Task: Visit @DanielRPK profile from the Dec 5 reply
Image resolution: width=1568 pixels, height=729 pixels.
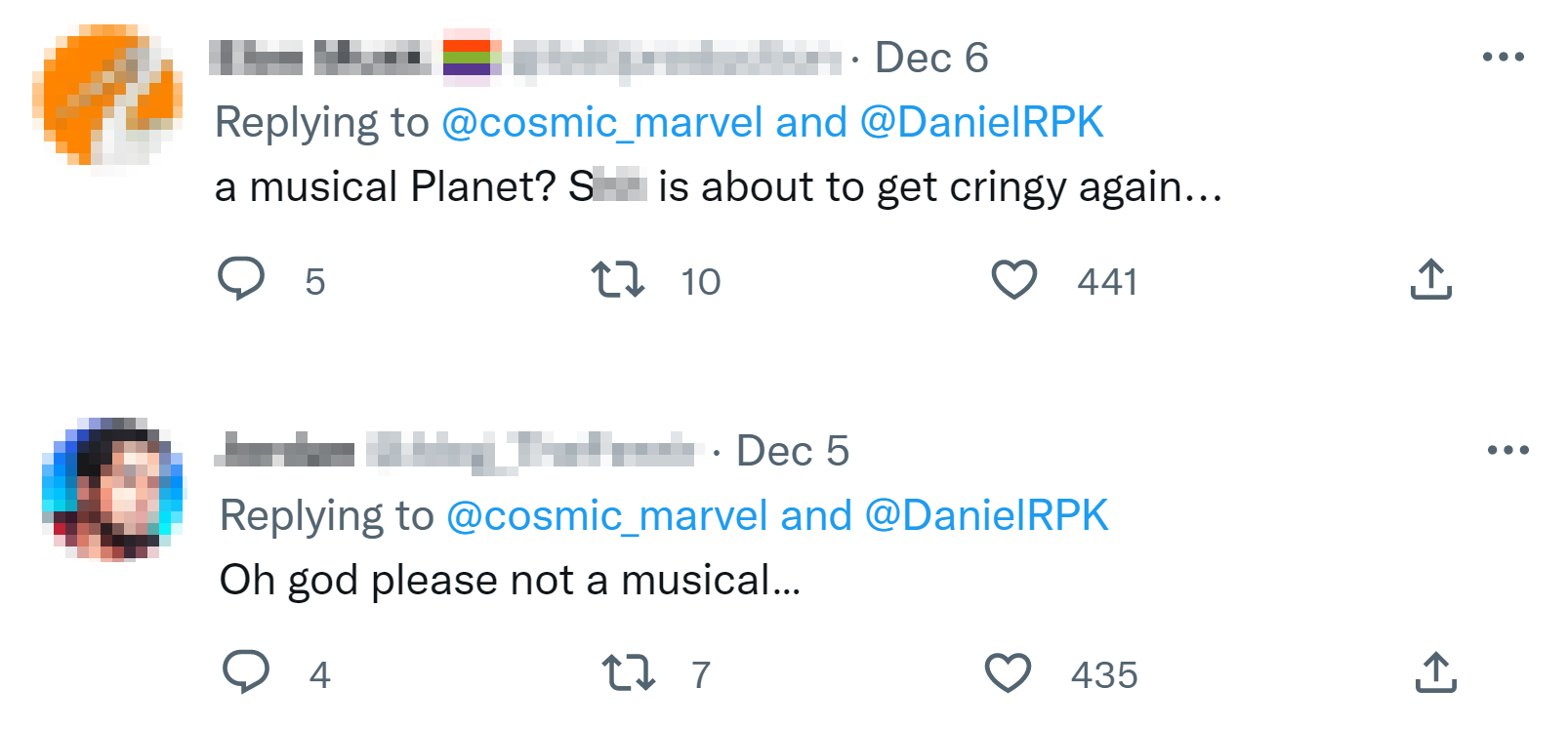Action: (986, 516)
